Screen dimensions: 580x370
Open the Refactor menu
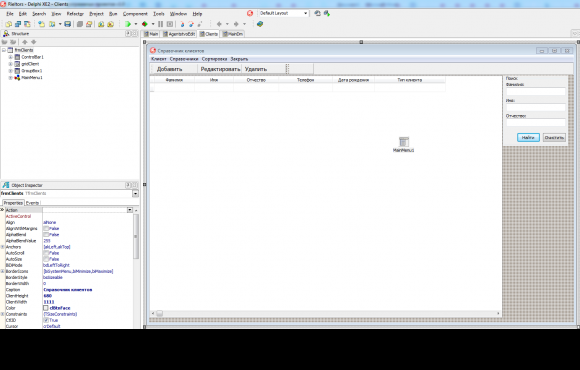coord(75,14)
